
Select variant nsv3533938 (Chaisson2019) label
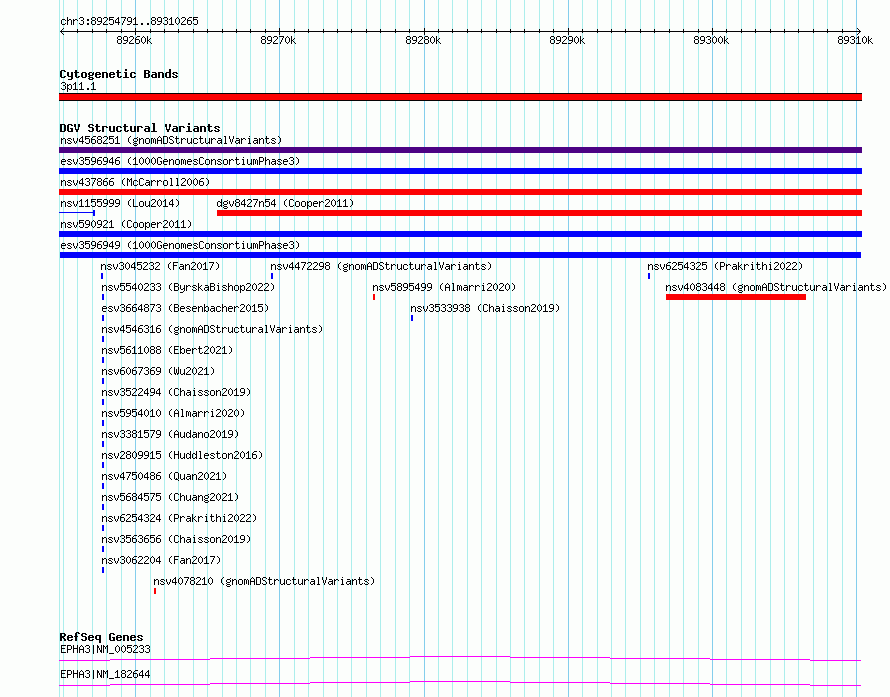click(485, 308)
